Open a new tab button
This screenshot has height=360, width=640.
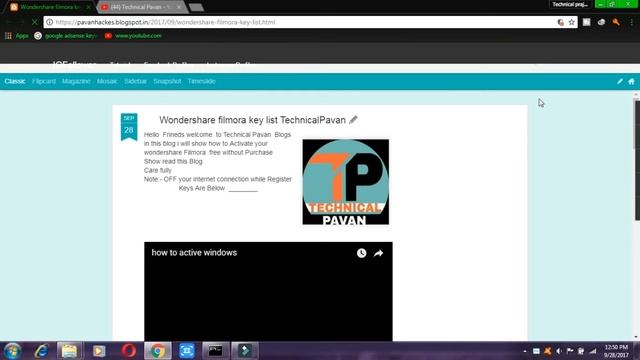click(196, 7)
